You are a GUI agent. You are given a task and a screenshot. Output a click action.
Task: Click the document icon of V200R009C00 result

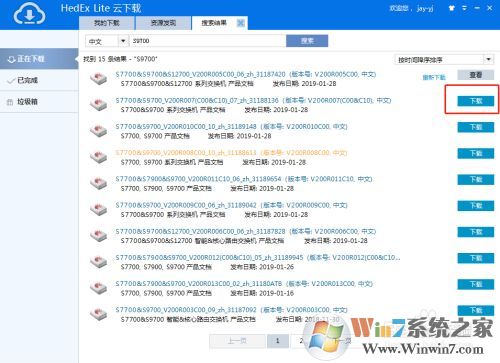click(x=99, y=209)
